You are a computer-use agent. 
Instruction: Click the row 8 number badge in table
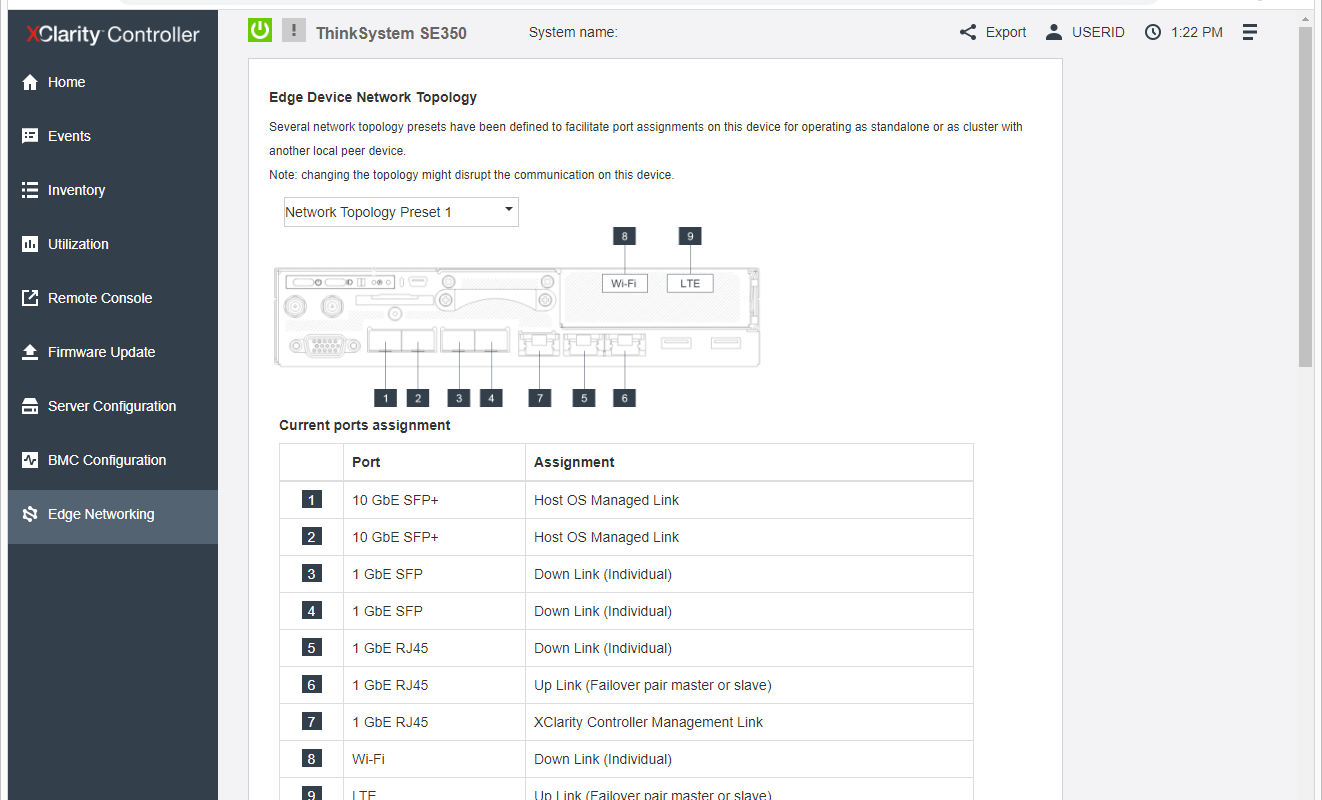tap(312, 759)
